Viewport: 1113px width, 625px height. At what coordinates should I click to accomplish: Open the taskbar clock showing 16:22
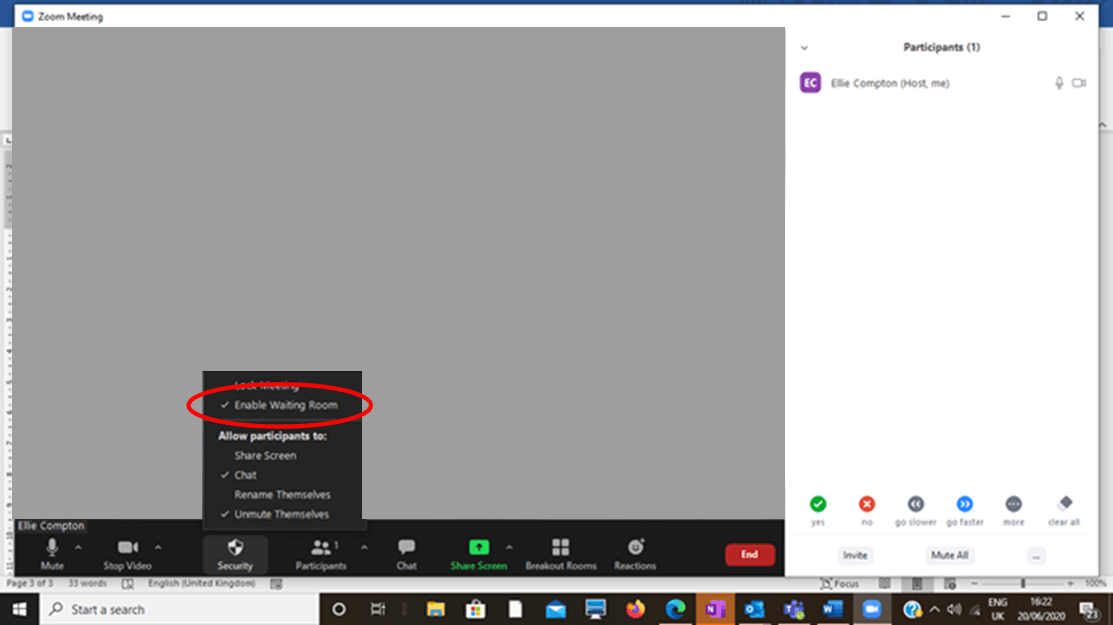click(x=1041, y=609)
